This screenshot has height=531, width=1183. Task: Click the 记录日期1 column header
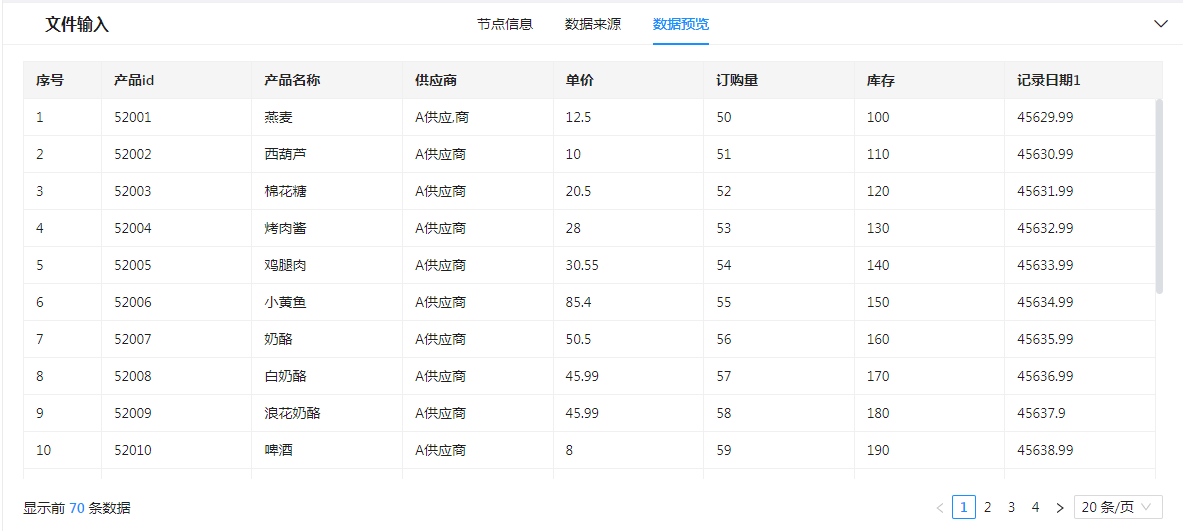1049,80
